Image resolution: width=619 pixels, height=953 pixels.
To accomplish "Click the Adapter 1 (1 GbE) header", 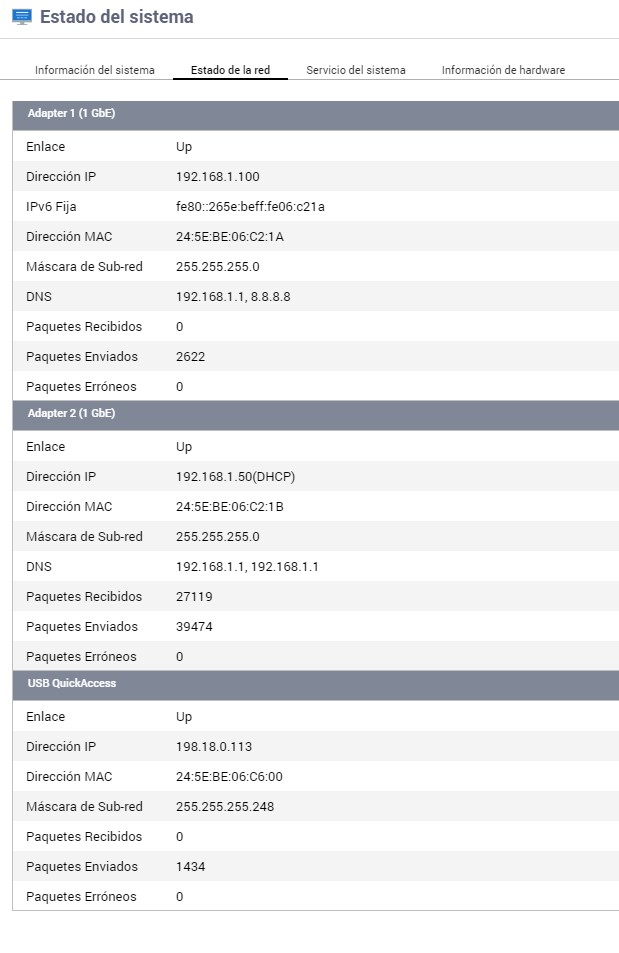I will (71, 114).
